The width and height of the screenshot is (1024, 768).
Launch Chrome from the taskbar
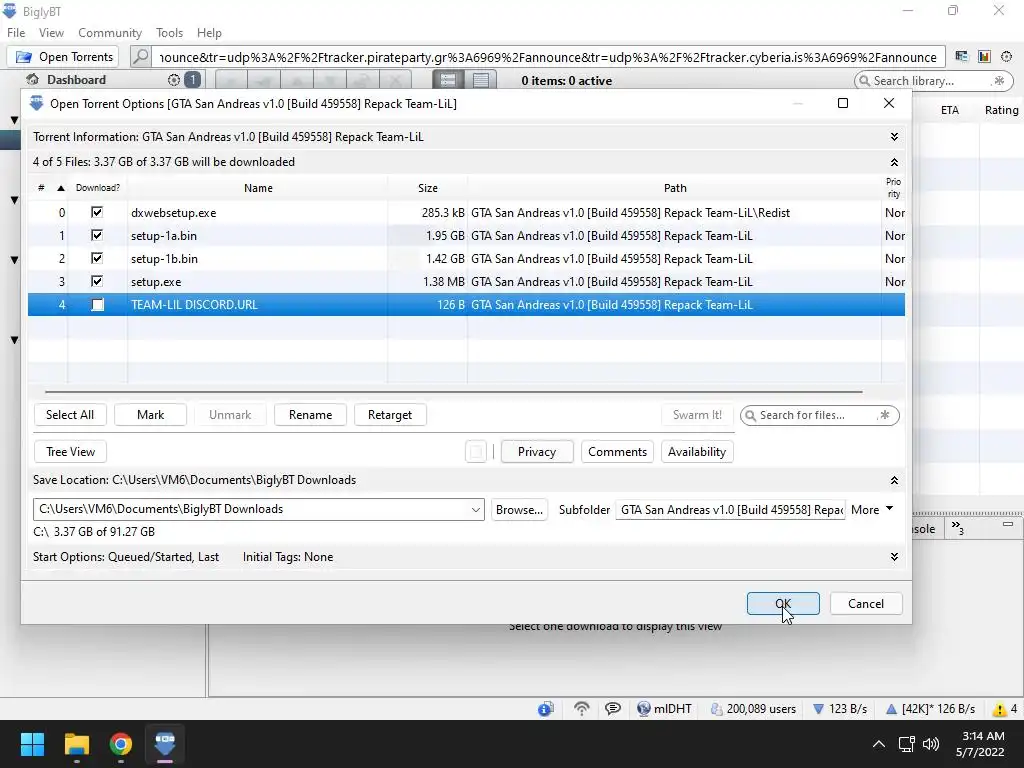tap(121, 744)
